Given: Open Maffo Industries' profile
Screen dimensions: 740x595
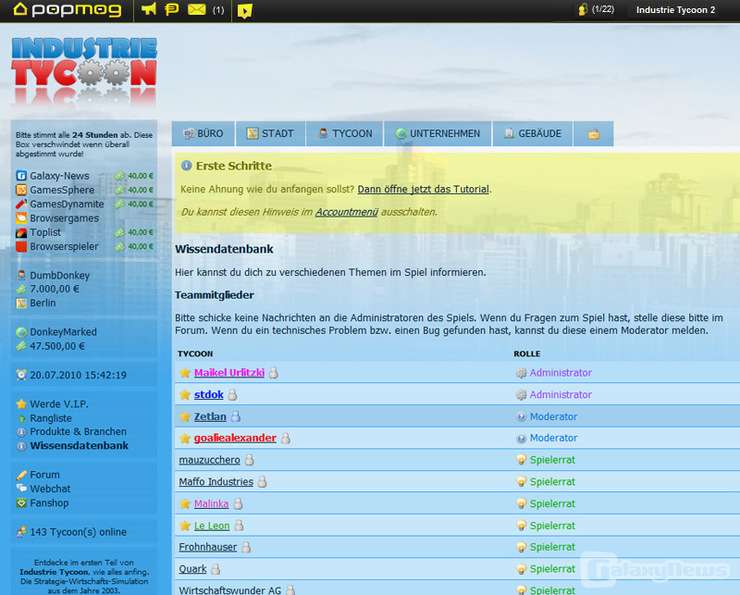Looking at the screenshot, I should click(x=216, y=482).
